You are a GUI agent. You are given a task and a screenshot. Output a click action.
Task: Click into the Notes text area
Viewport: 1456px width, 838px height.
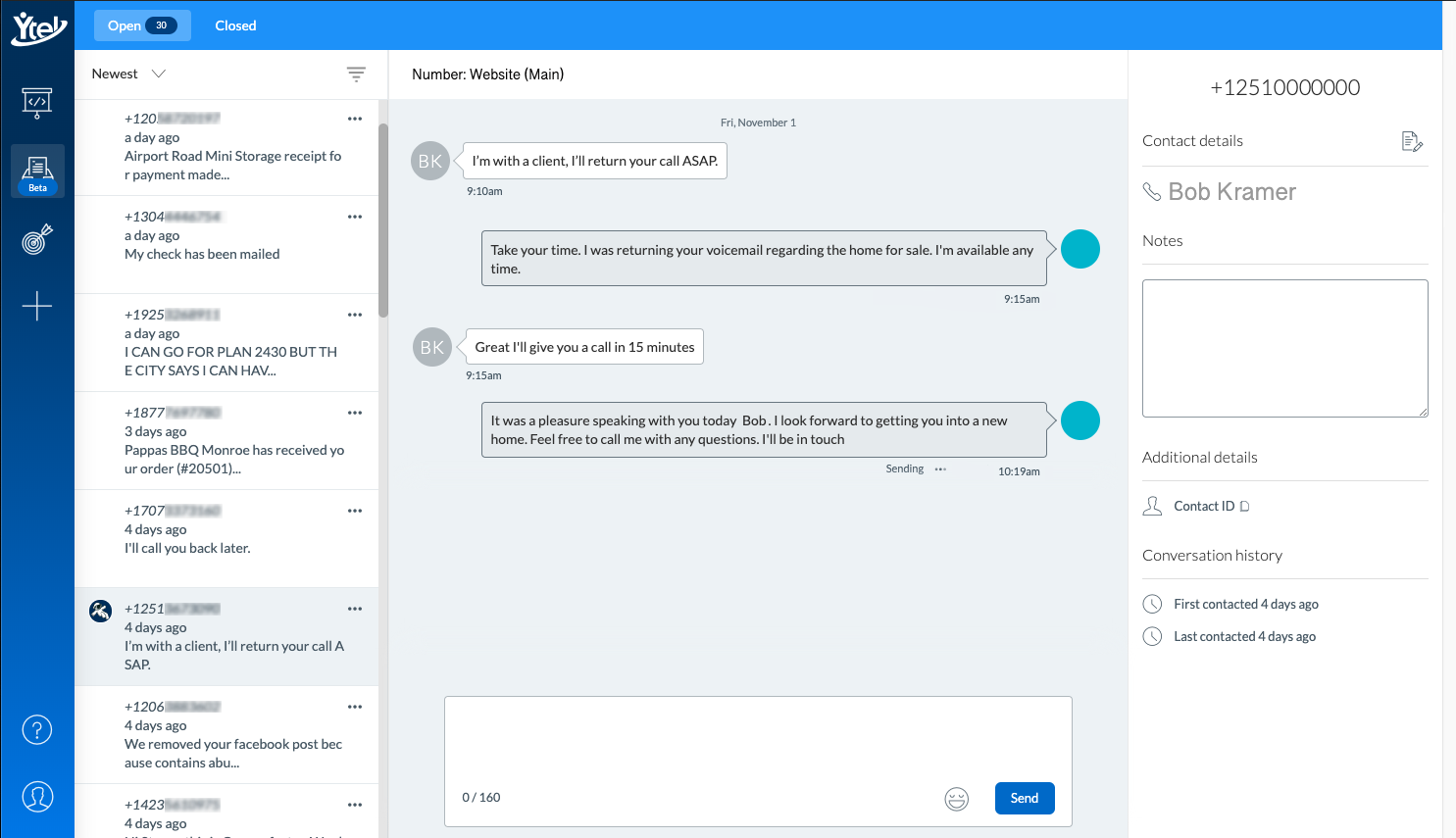click(1284, 348)
